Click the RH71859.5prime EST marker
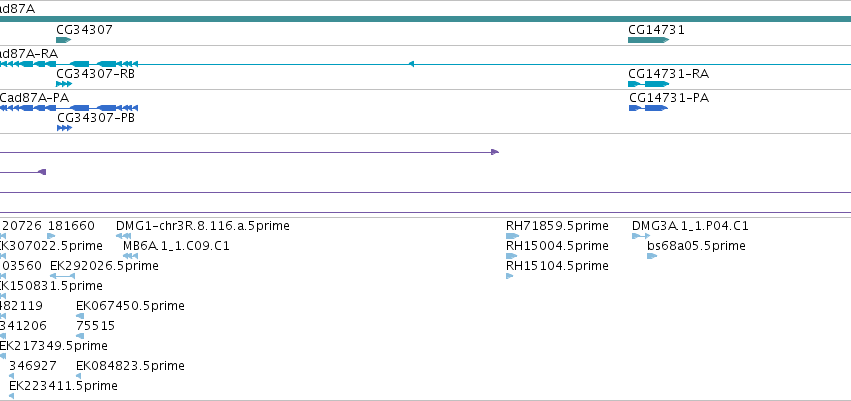This screenshot has width=851, height=401. [x=513, y=236]
